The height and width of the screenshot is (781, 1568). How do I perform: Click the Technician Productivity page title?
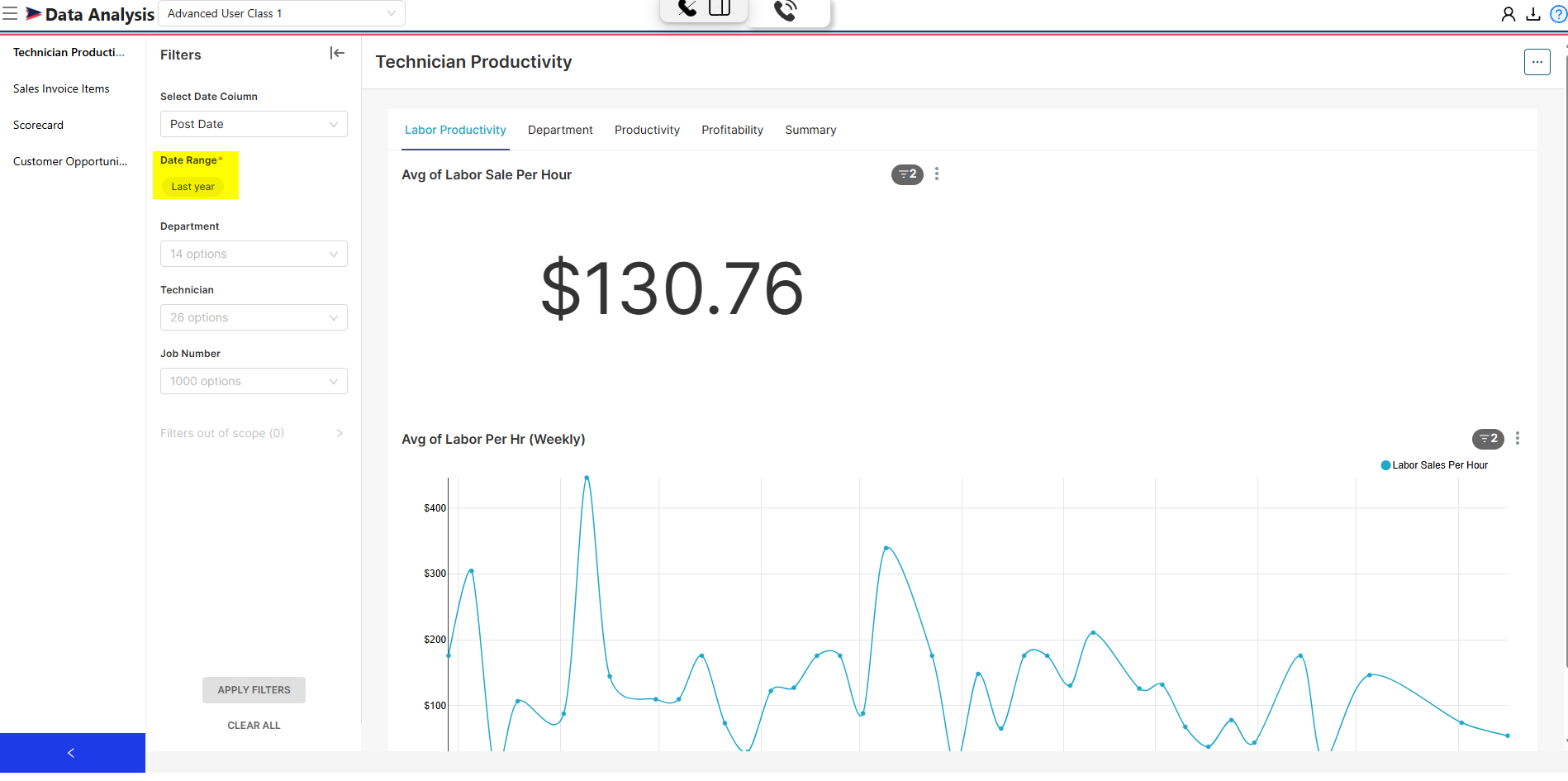click(x=473, y=62)
